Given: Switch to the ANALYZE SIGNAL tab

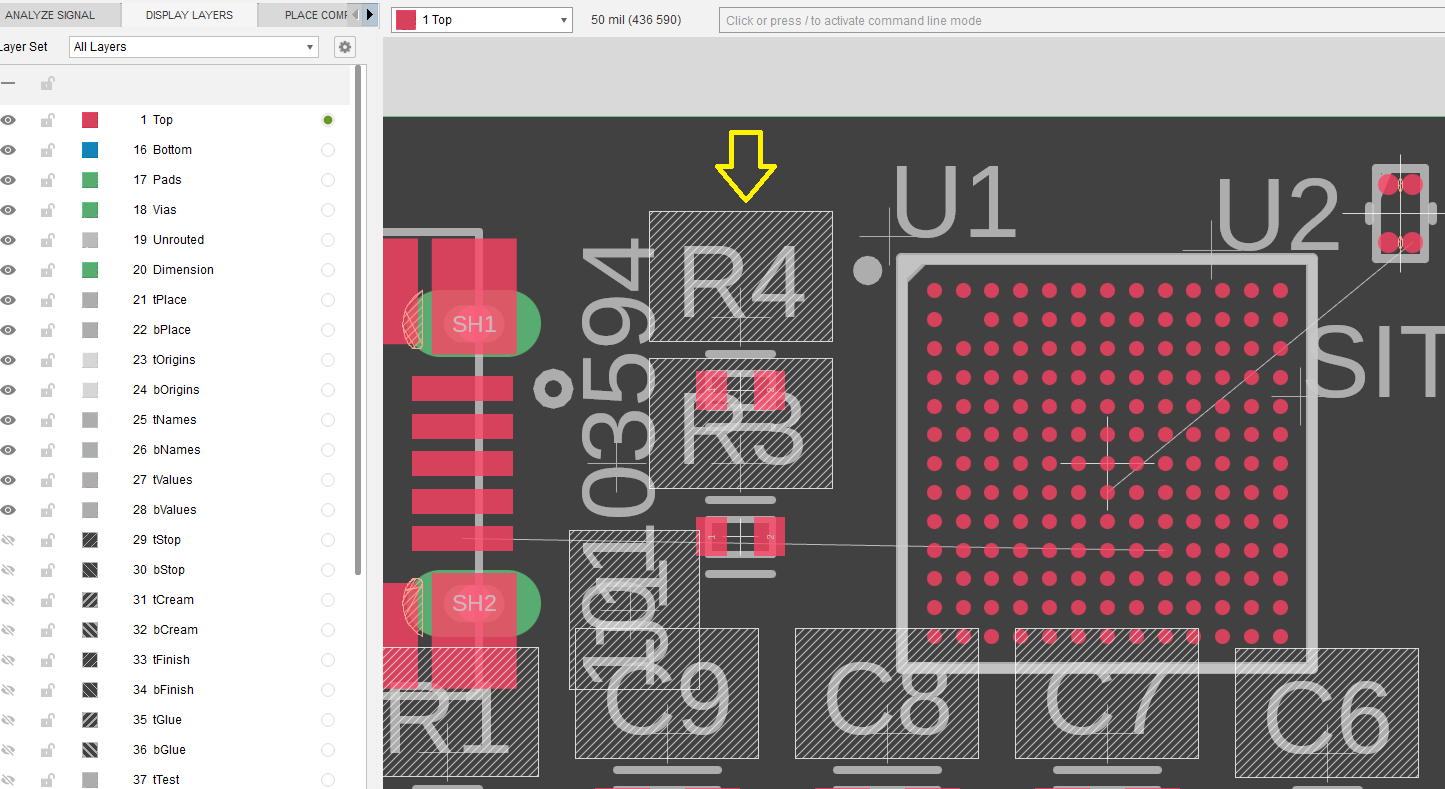Looking at the screenshot, I should [x=56, y=14].
